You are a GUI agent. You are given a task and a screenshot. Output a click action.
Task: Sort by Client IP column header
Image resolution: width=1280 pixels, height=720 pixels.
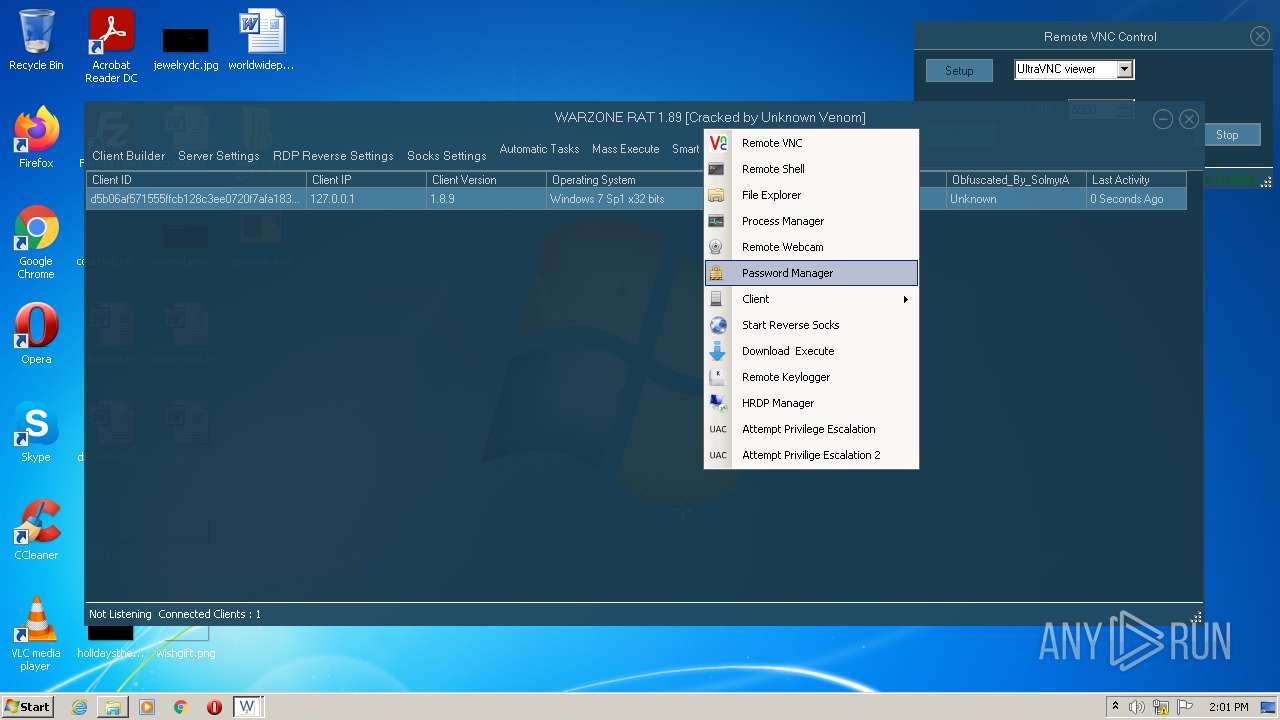(x=366, y=180)
